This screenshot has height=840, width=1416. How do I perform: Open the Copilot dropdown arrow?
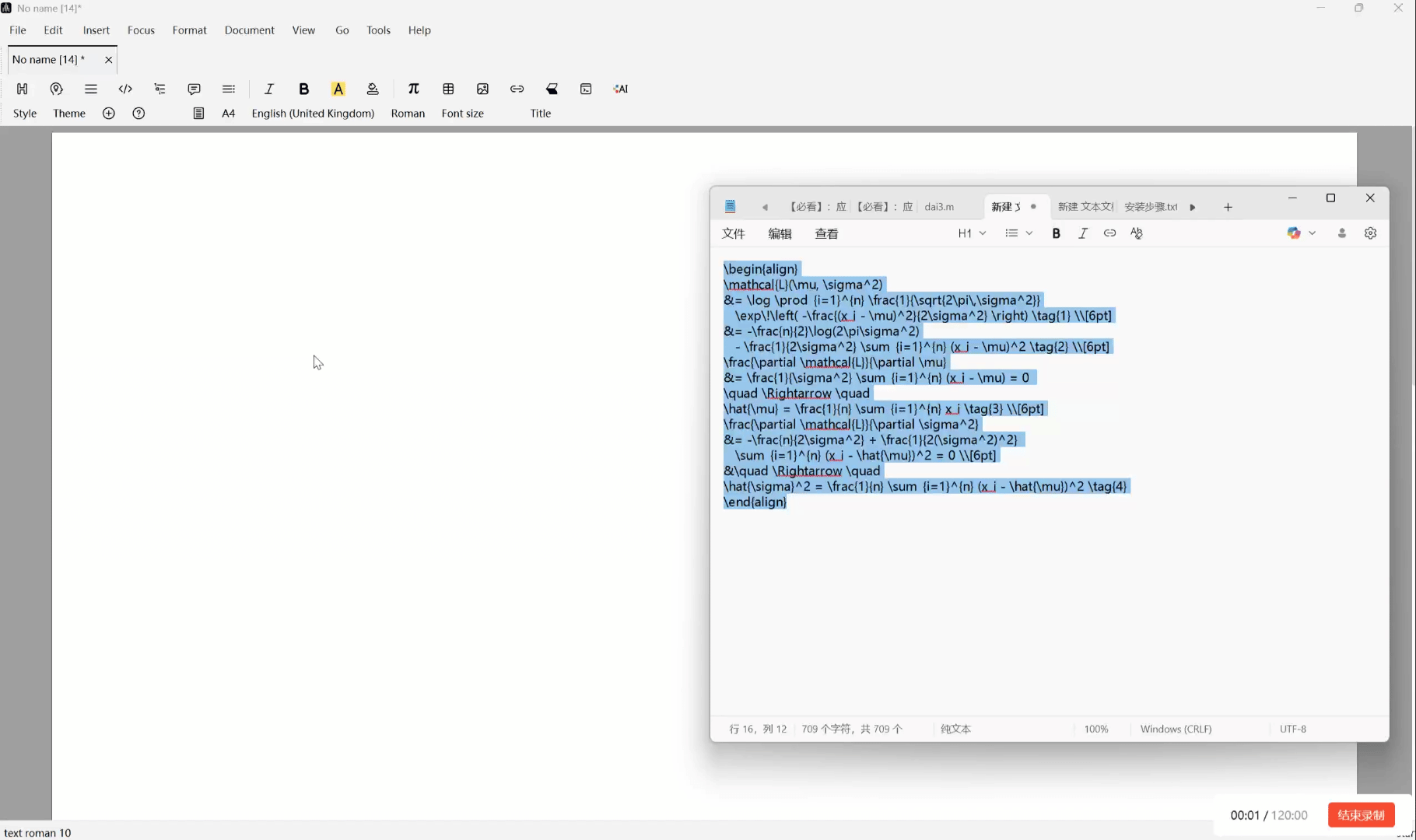[x=1313, y=233]
